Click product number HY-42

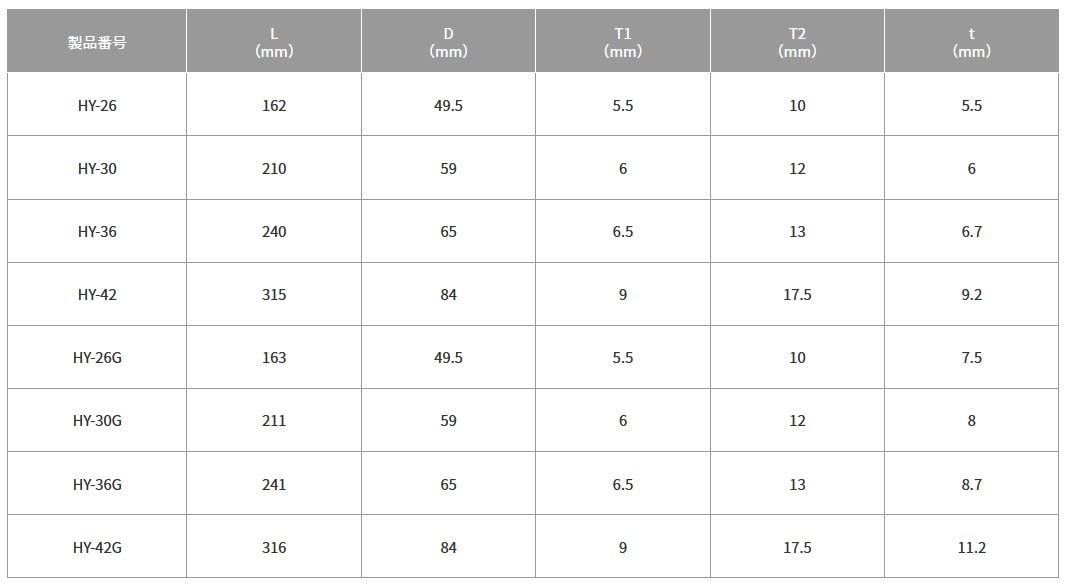(x=97, y=294)
